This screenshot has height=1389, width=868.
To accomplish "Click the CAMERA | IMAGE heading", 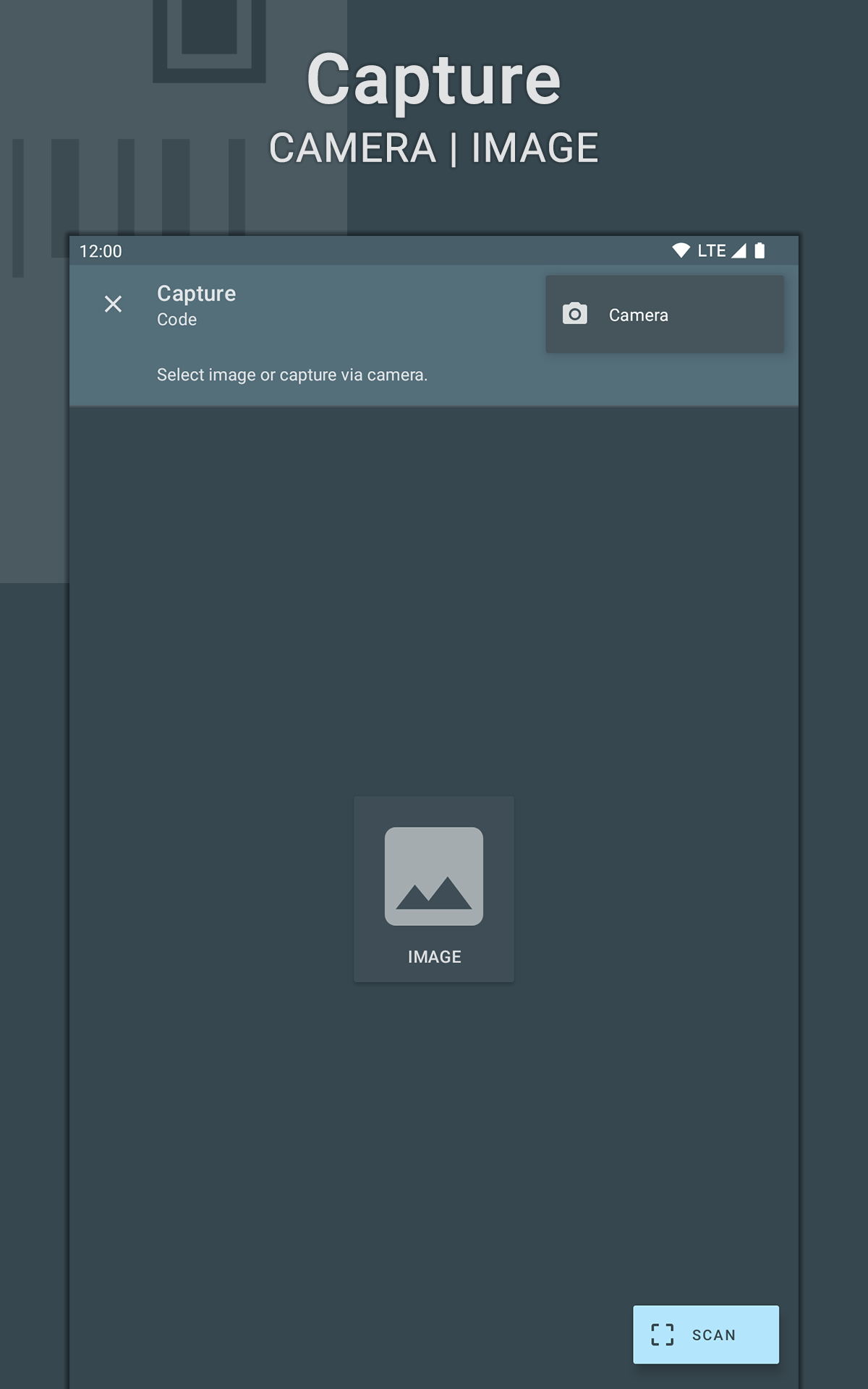I will click(x=434, y=148).
